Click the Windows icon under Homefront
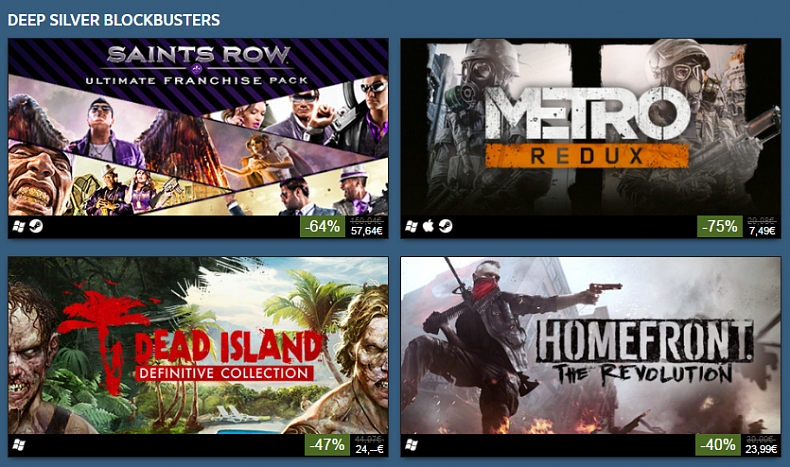This screenshot has width=790, height=467. pos(411,445)
